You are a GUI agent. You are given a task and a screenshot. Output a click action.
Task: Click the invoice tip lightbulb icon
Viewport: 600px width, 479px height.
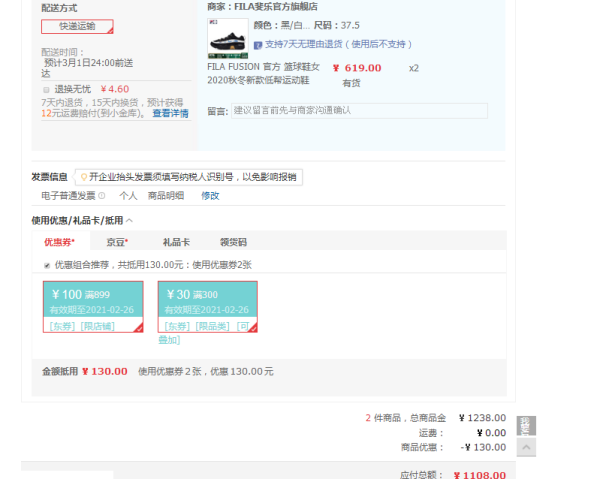coord(83,177)
